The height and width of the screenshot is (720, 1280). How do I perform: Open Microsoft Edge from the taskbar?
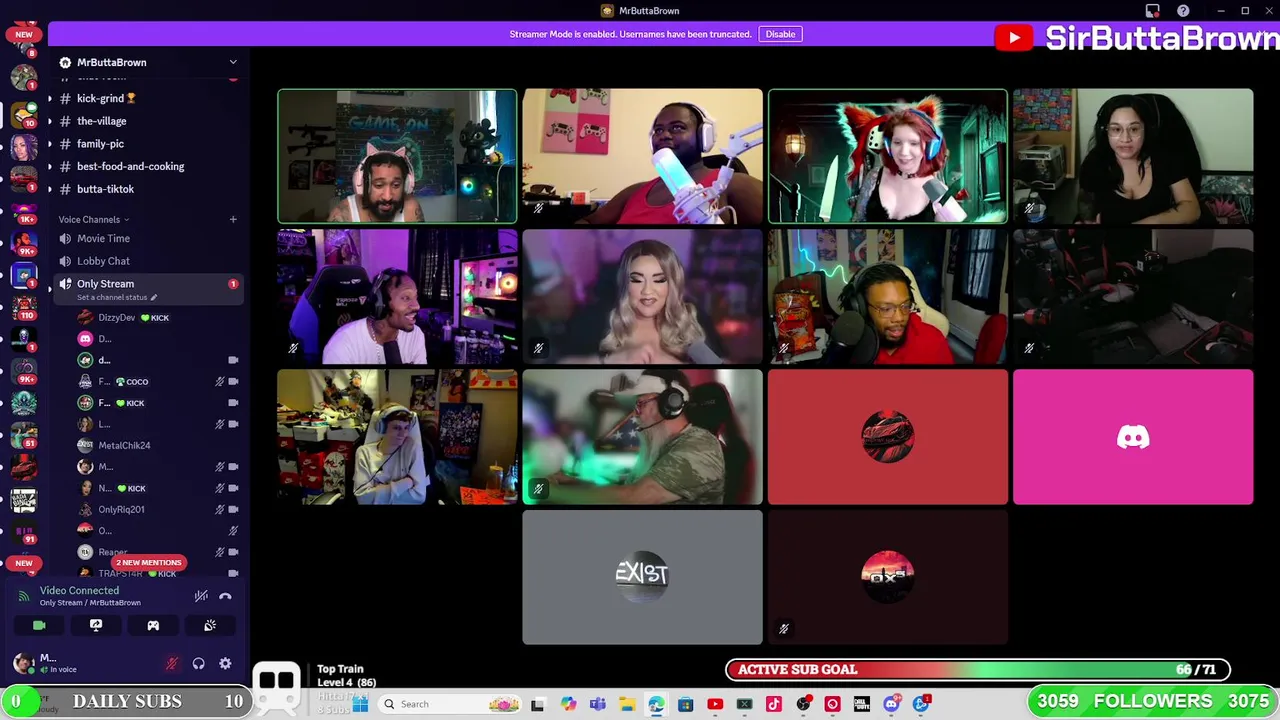656,704
